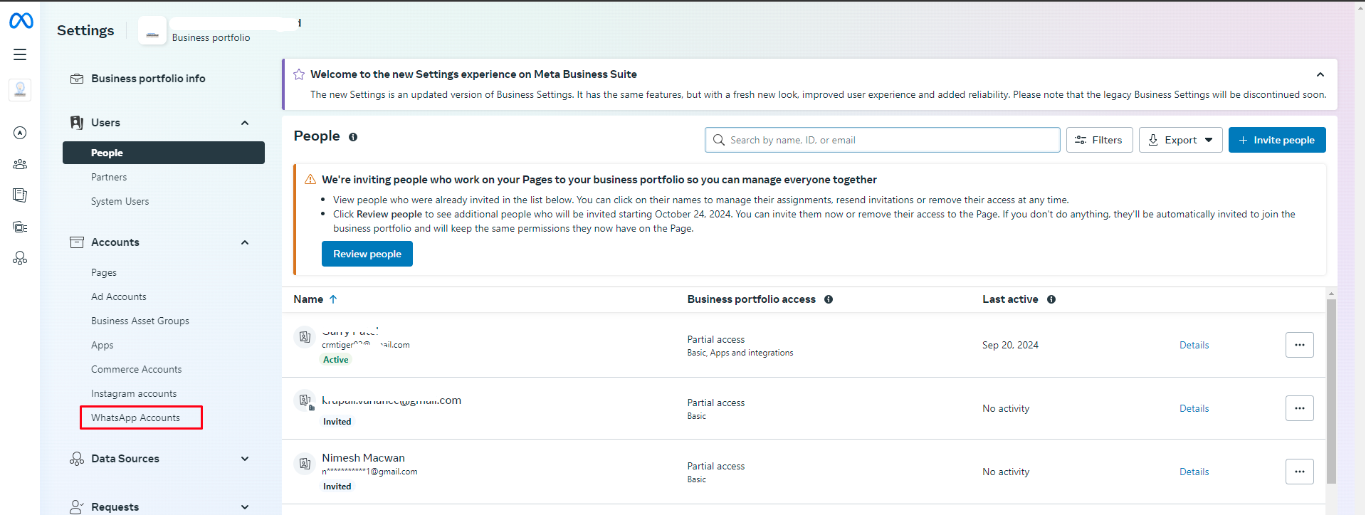Click the Sep 20, 2024 last active value
1365x515 pixels.
coord(1010,345)
